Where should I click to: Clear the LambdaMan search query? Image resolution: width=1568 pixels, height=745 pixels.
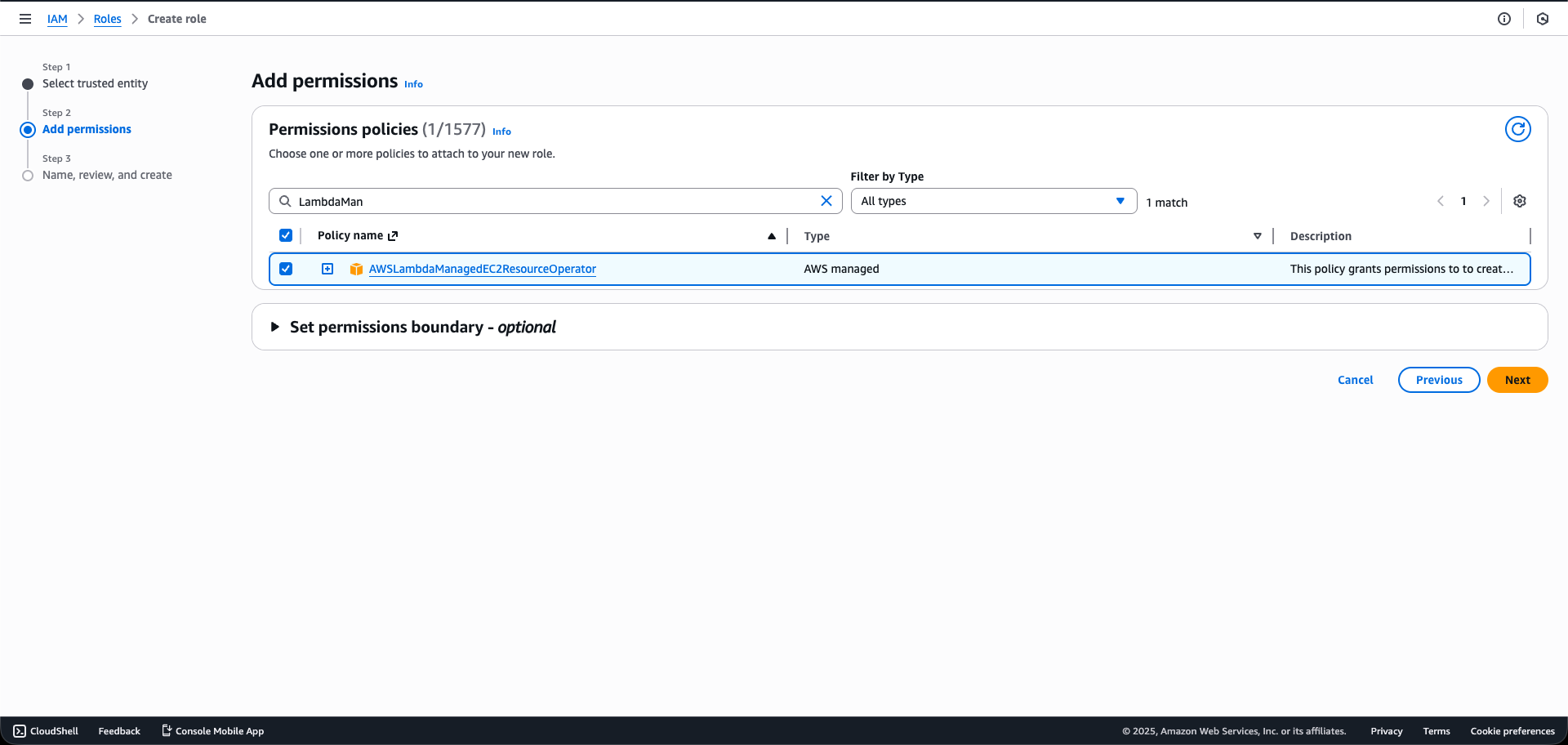click(826, 200)
